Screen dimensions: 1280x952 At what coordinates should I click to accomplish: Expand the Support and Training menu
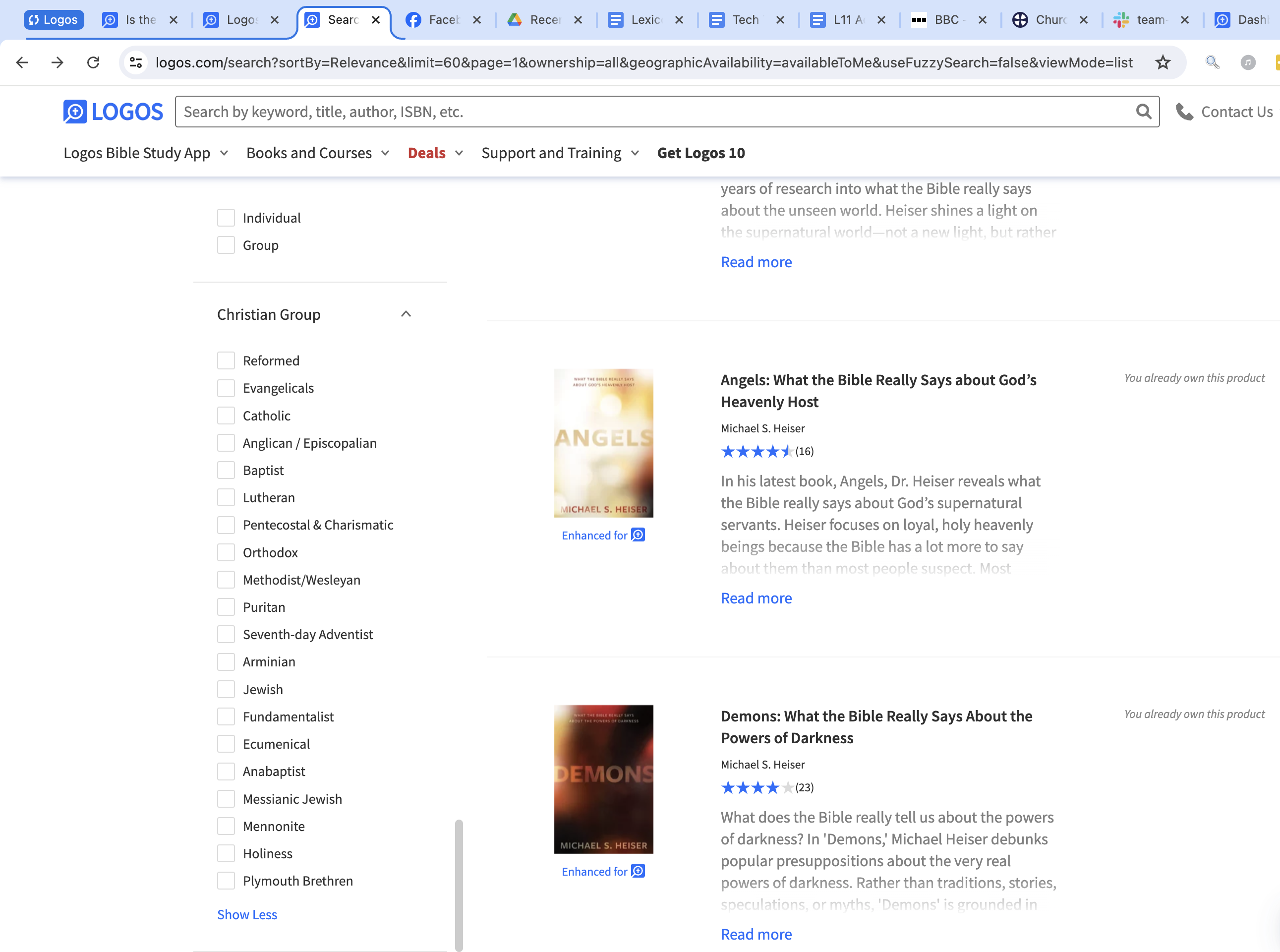561,153
